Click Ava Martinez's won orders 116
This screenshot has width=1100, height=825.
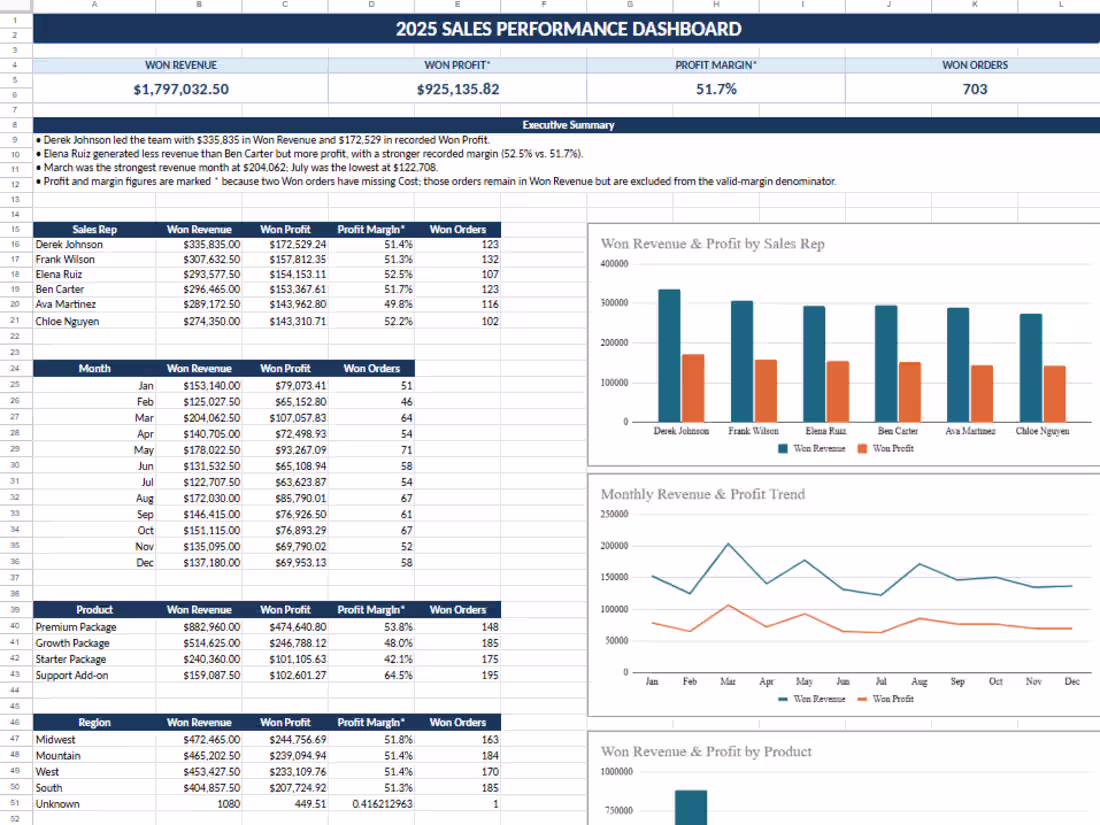pos(457,304)
